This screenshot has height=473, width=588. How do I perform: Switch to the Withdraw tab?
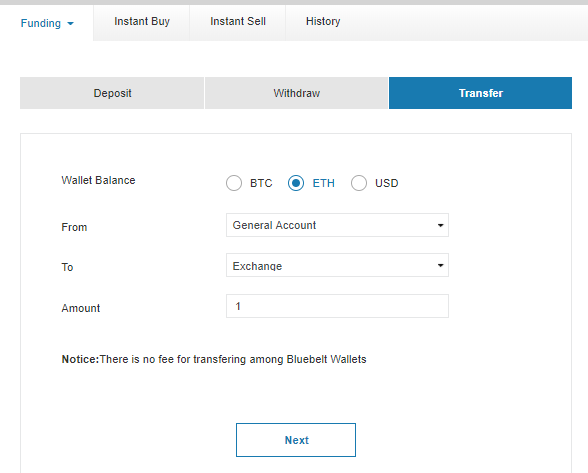coord(296,93)
